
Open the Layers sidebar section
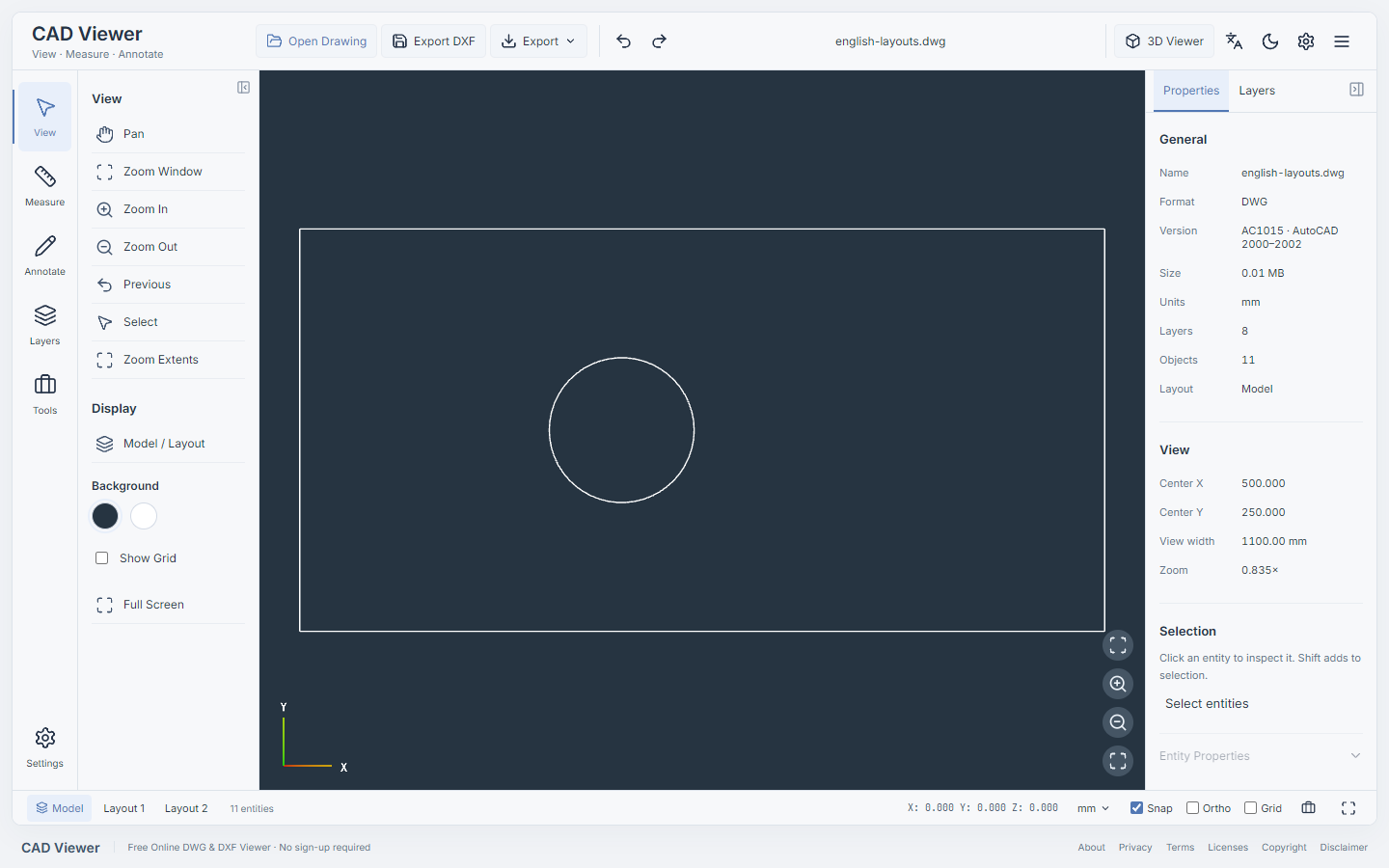click(45, 325)
